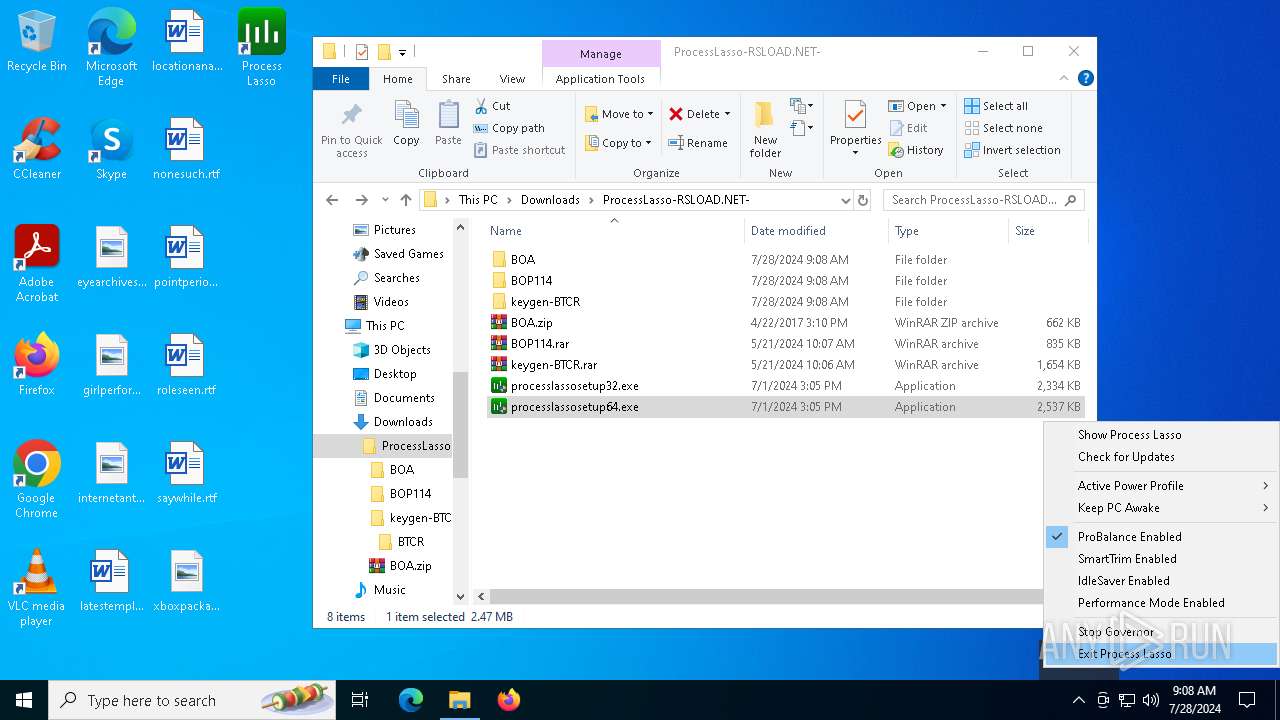Create a New folder from ribbon

[765, 128]
